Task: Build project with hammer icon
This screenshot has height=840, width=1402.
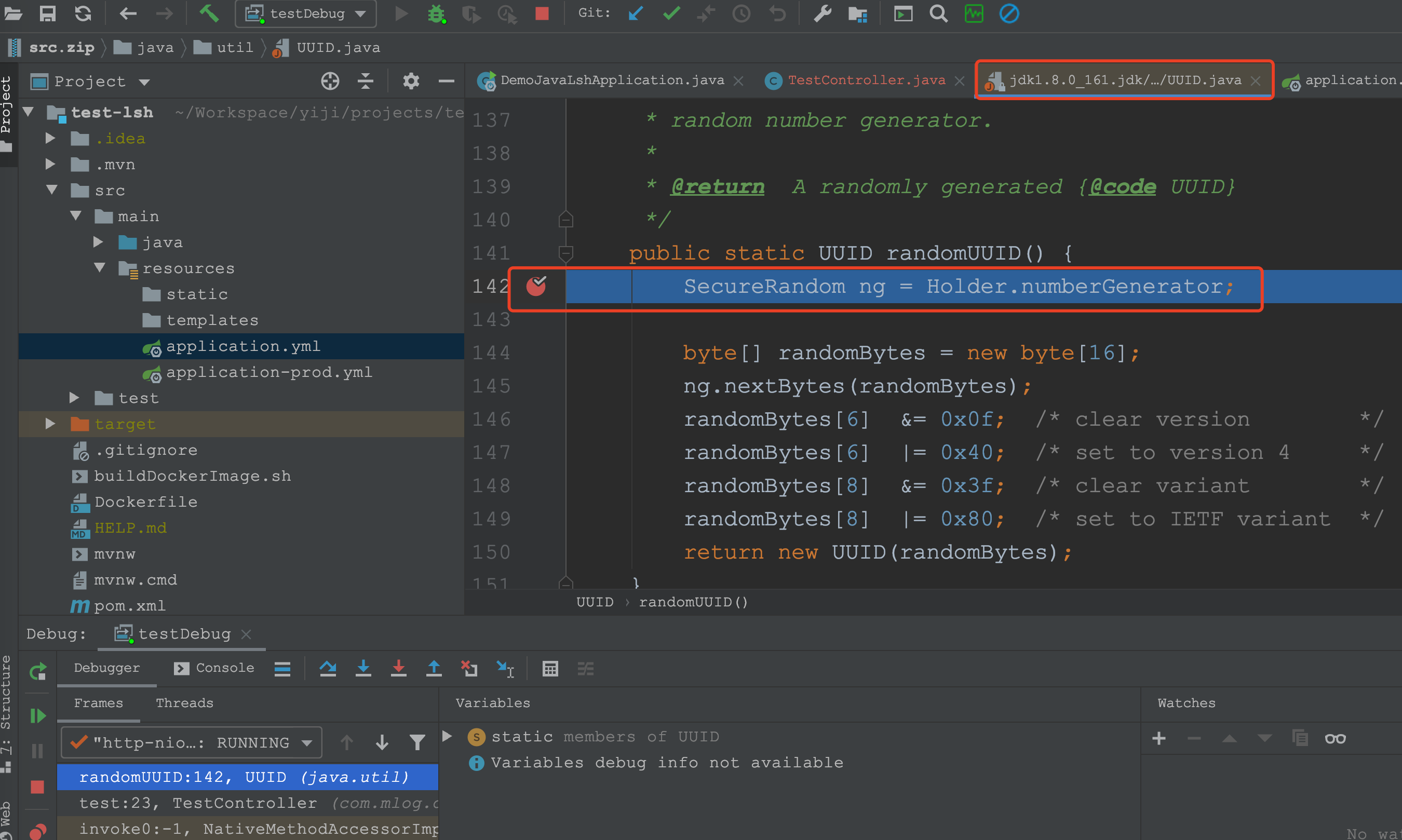Action: tap(209, 13)
